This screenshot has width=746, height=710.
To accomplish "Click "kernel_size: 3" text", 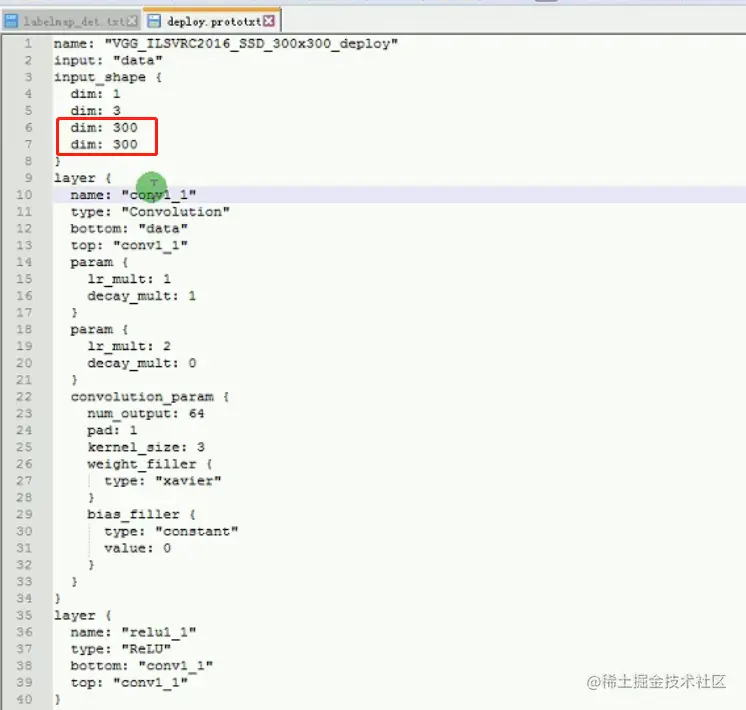I will (x=146, y=447).
